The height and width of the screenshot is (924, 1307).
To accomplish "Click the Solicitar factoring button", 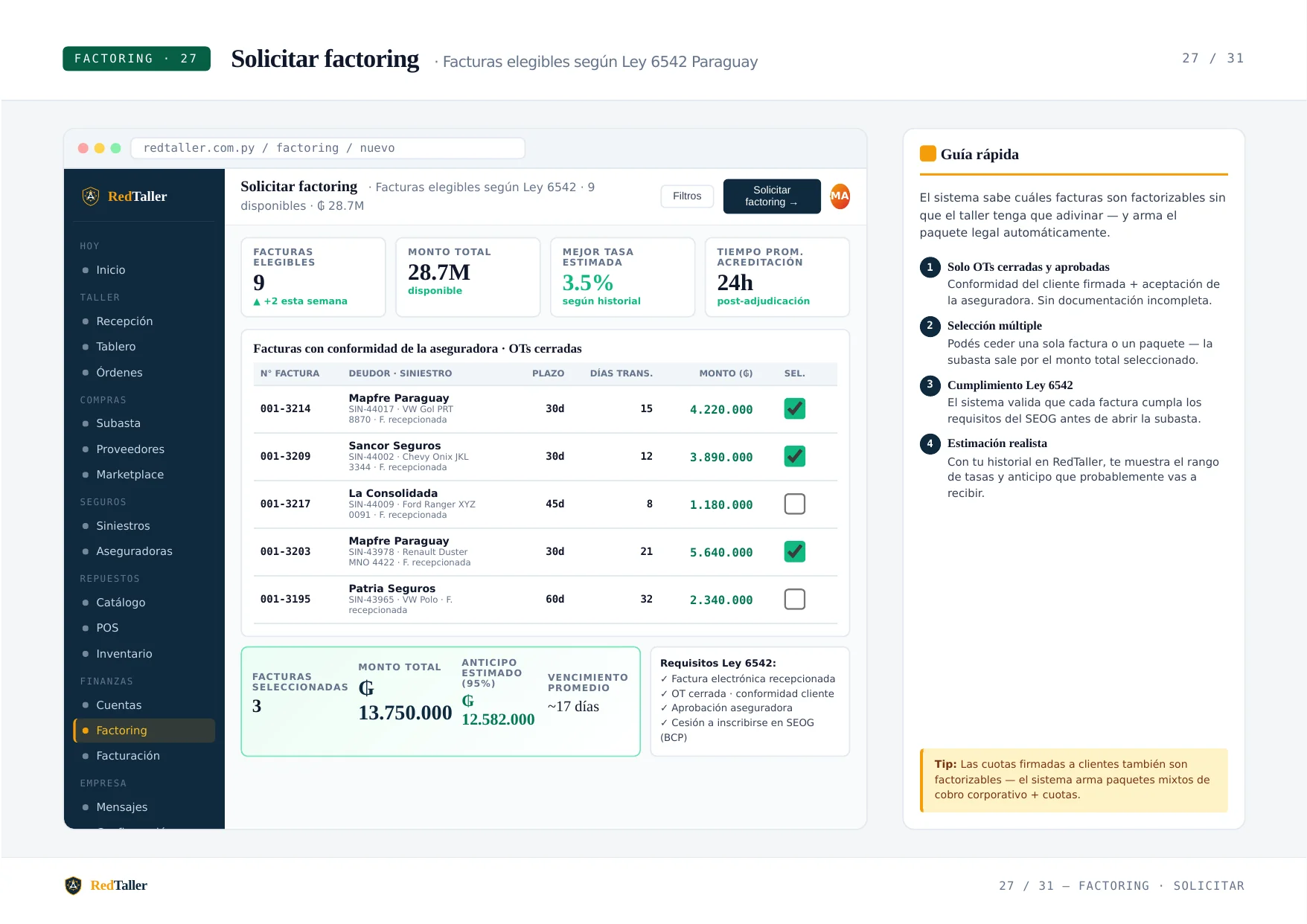I will tap(772, 196).
